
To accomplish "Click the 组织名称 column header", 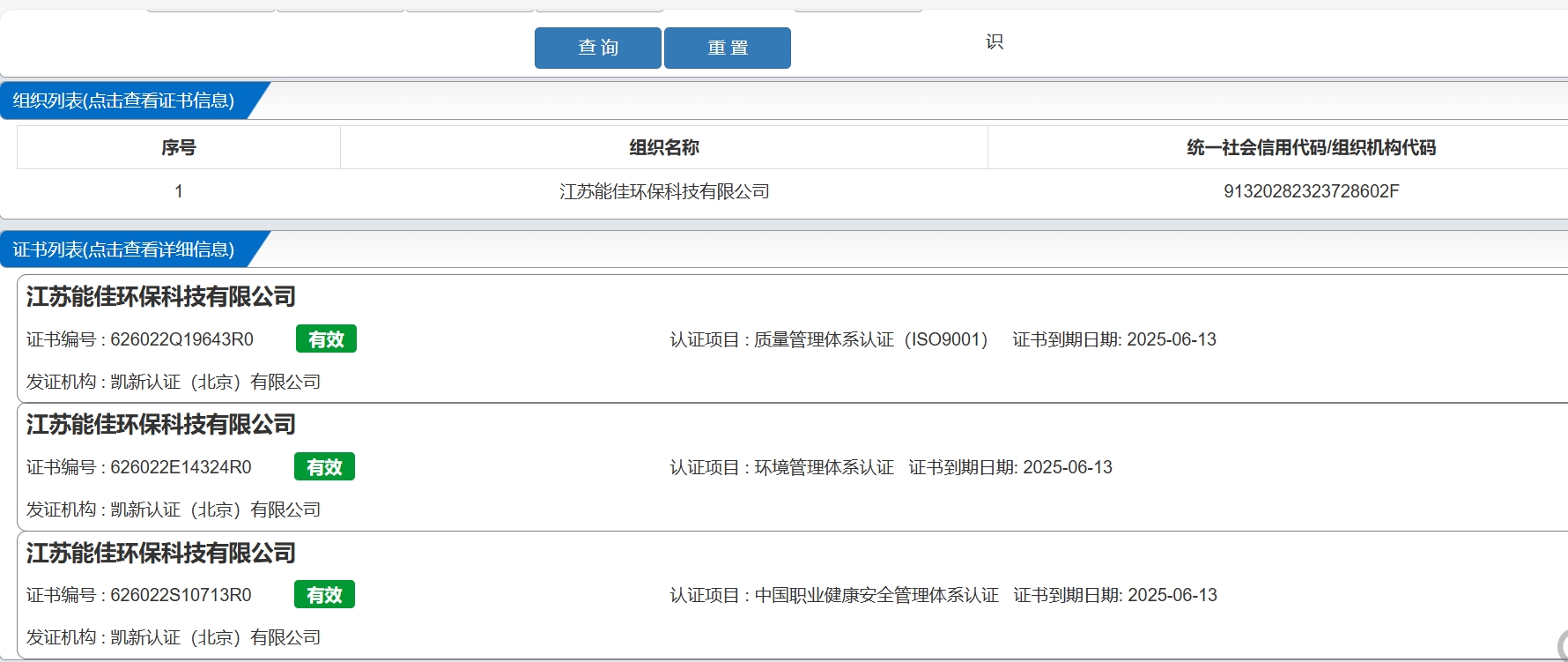I will (x=664, y=147).
